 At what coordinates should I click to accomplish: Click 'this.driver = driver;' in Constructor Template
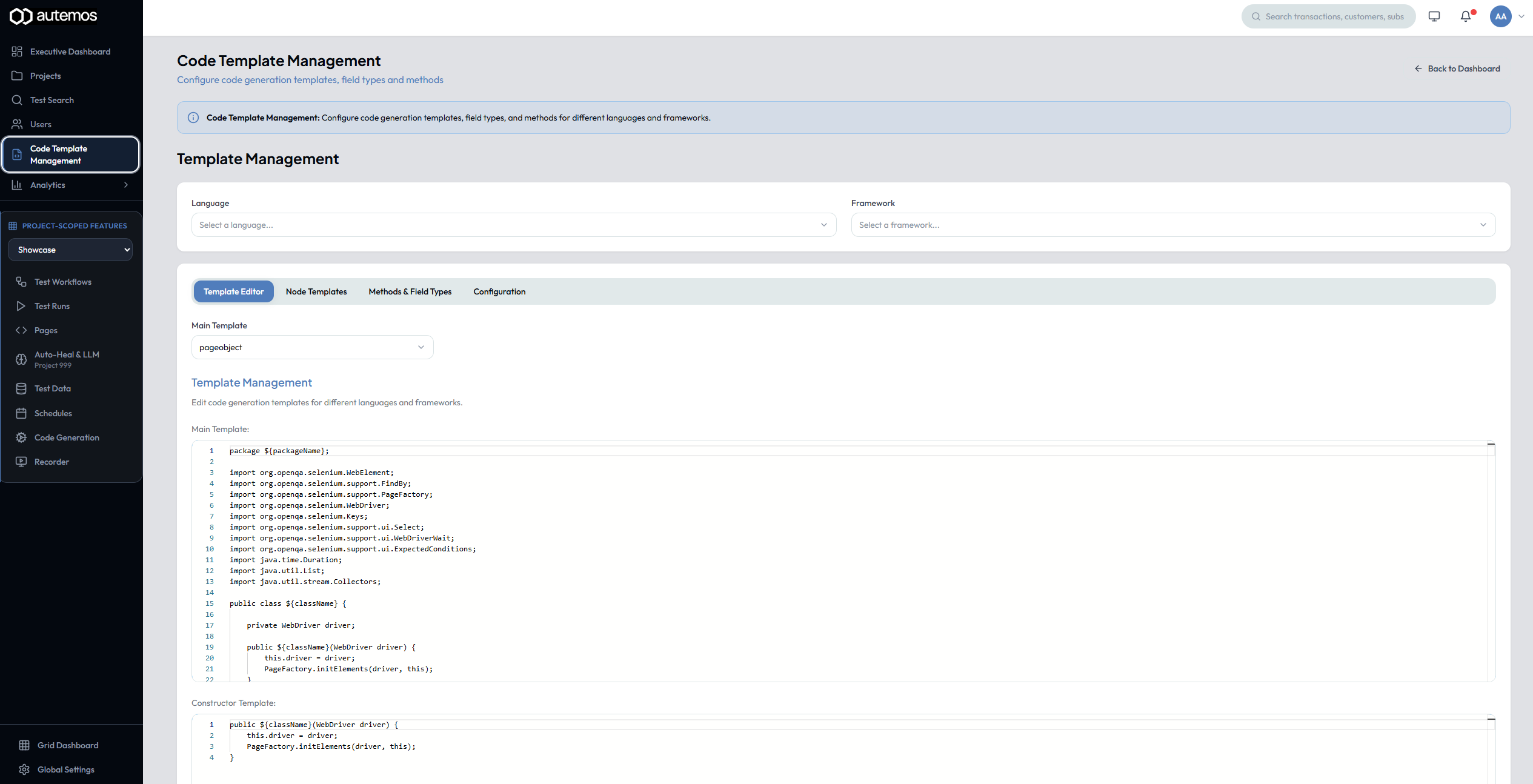292,736
